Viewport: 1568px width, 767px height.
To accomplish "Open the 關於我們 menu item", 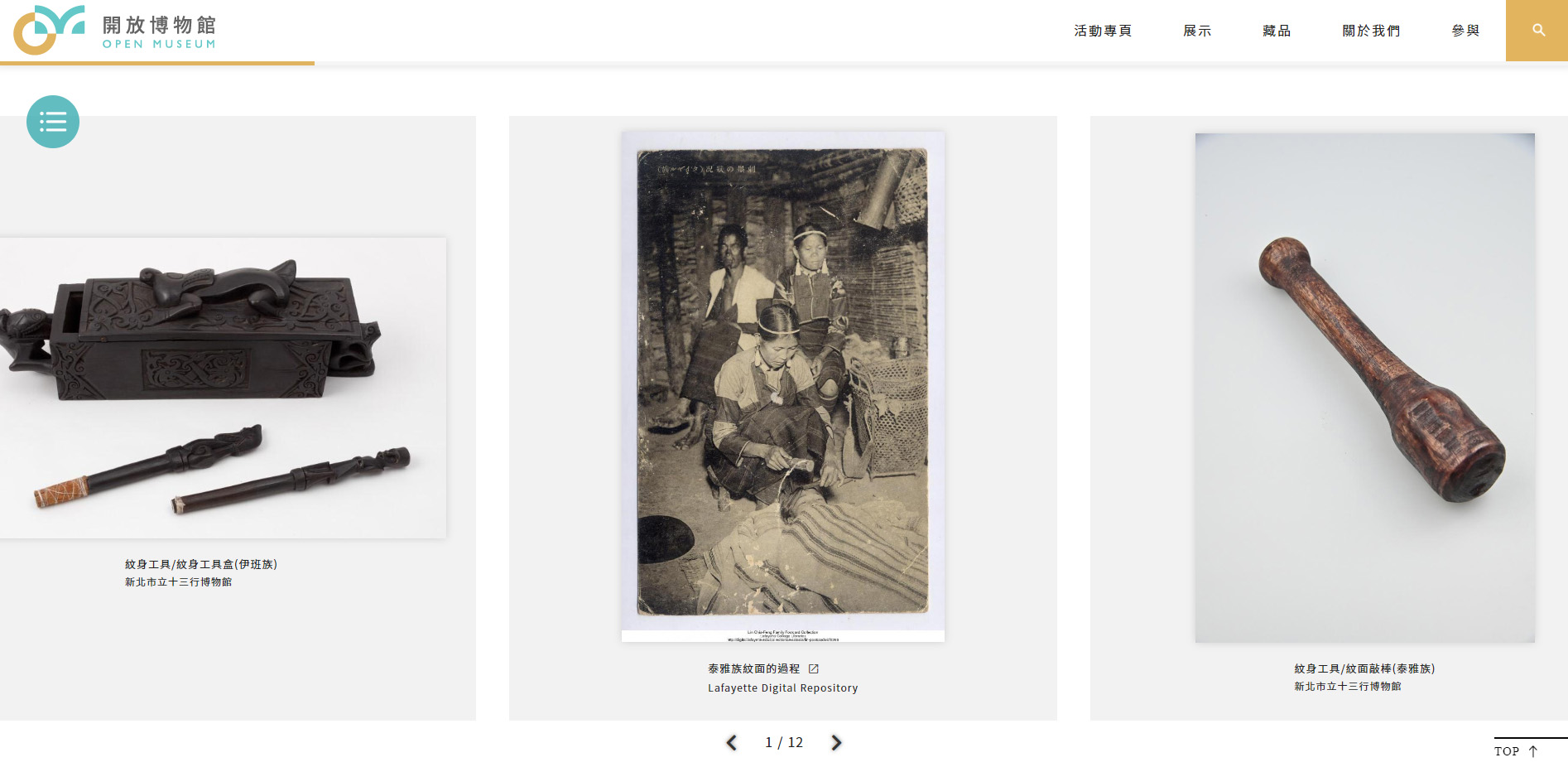I will click(1371, 31).
